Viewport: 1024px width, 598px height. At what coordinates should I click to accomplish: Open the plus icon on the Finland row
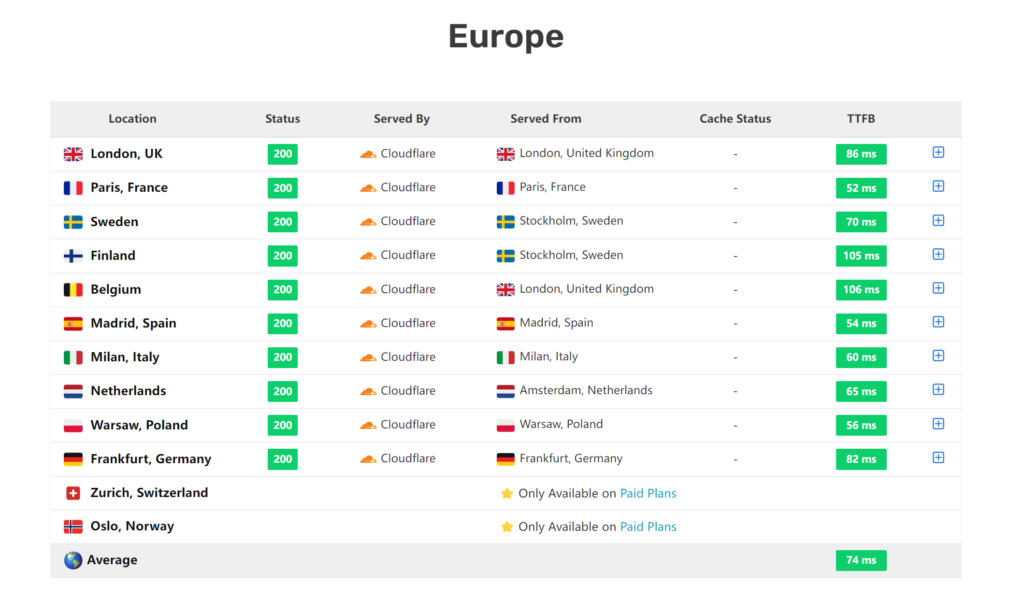click(938, 255)
